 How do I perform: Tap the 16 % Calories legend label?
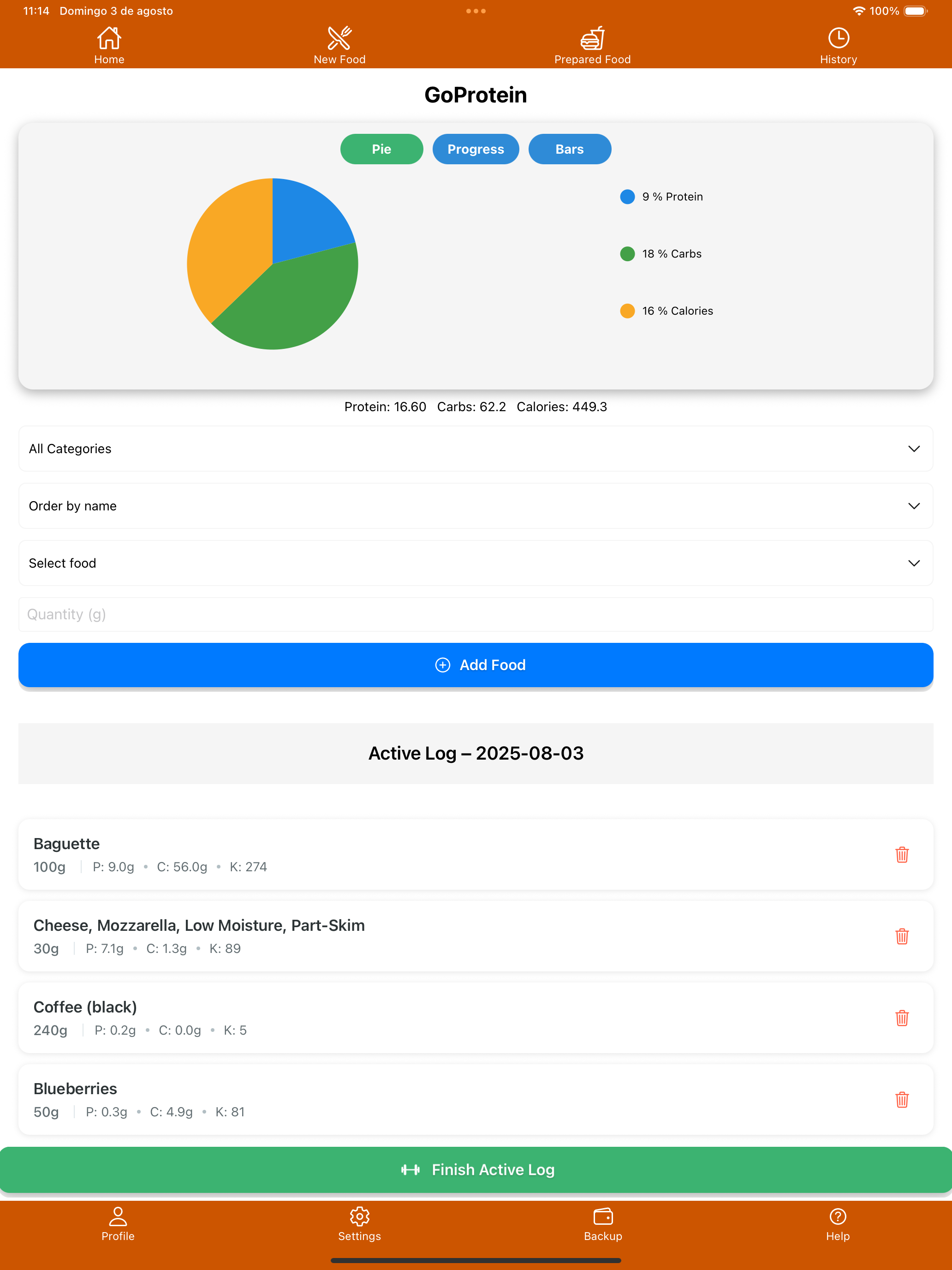[678, 311]
